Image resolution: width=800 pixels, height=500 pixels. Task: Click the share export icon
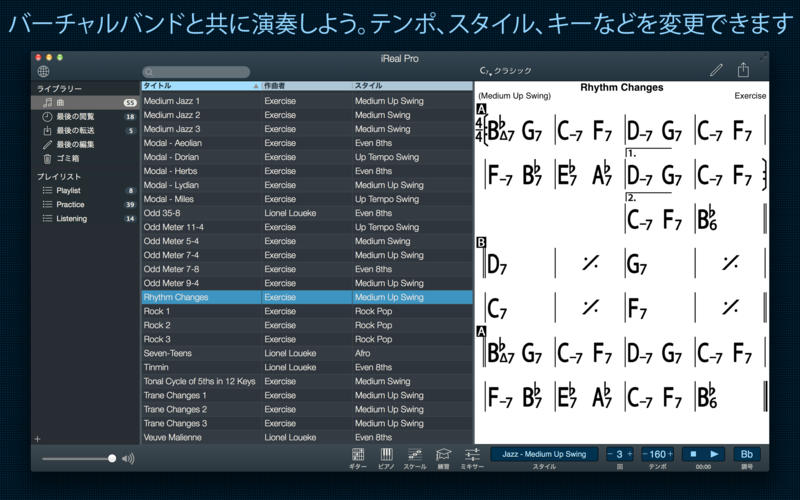click(x=743, y=69)
